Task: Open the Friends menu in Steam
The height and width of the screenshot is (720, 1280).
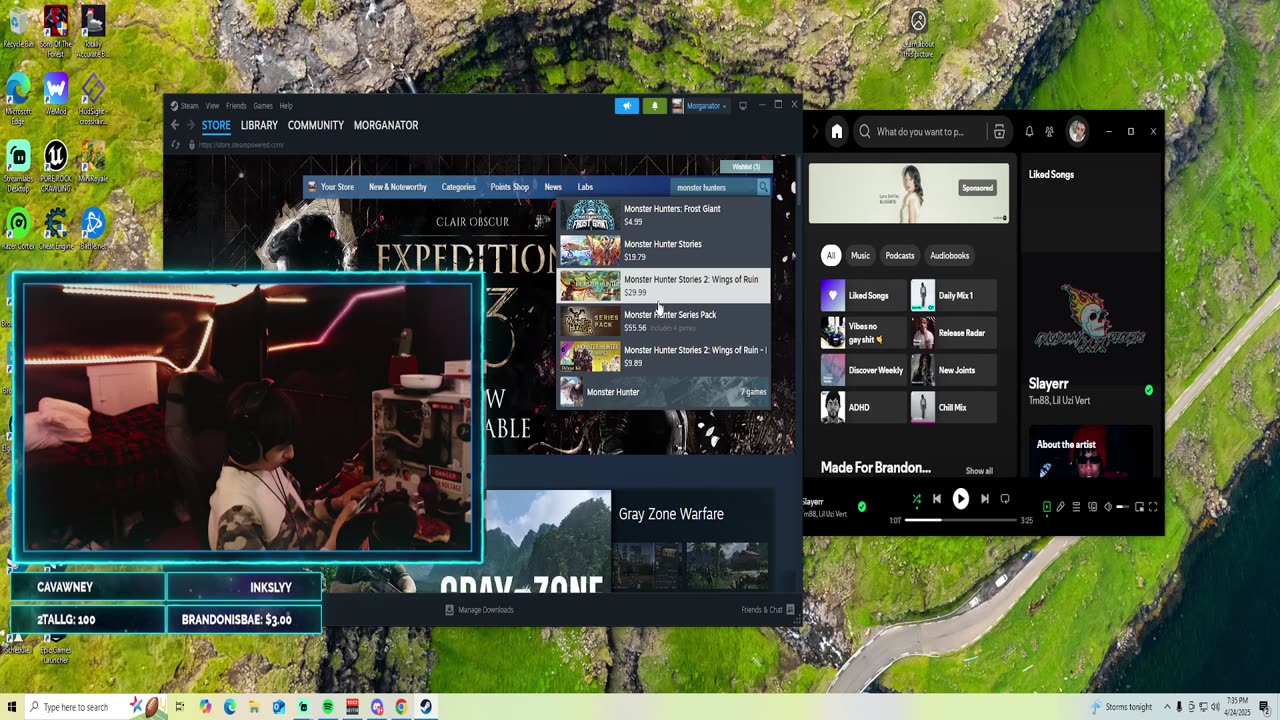Action: tap(236, 106)
